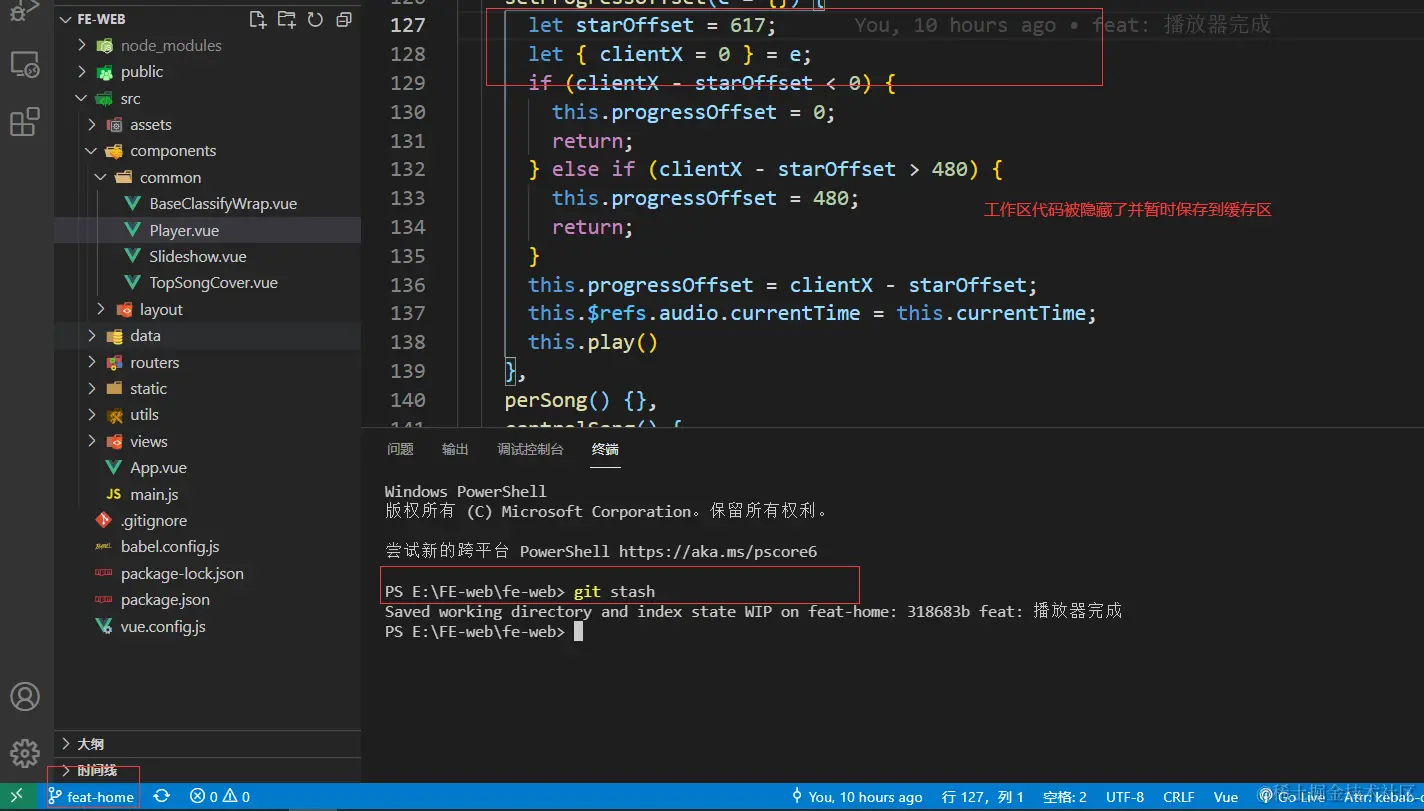Collapse the common folder
This screenshot has height=811, width=1424.
pos(101,178)
